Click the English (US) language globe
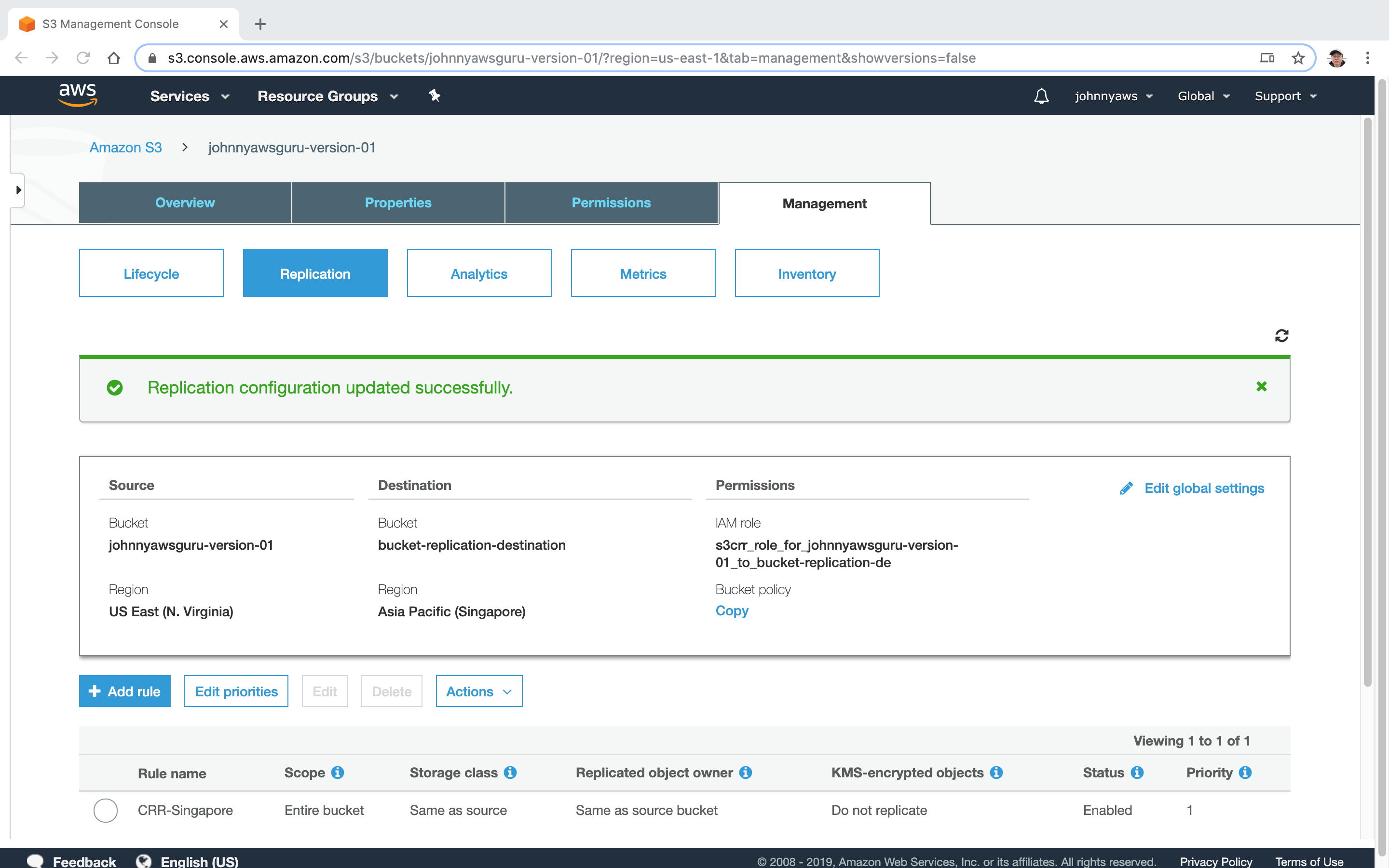Image resolution: width=1389 pixels, height=868 pixels. 144,861
